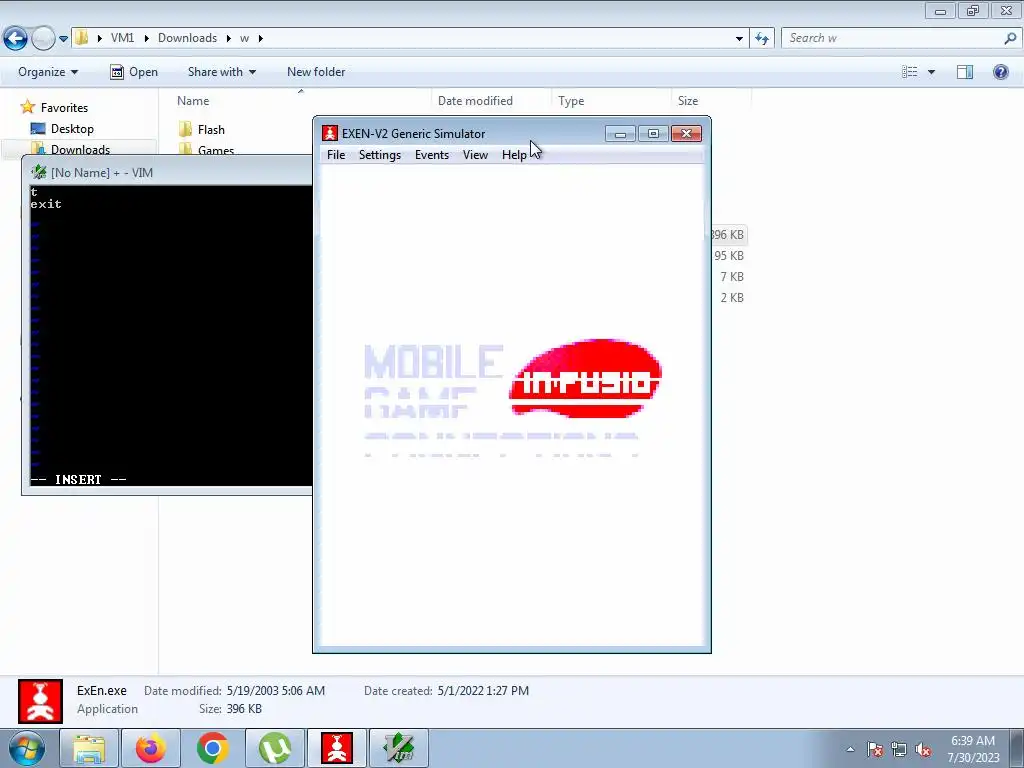Image resolution: width=1024 pixels, height=768 pixels.
Task: Click the Explorer Help question mark icon
Action: (x=1000, y=72)
